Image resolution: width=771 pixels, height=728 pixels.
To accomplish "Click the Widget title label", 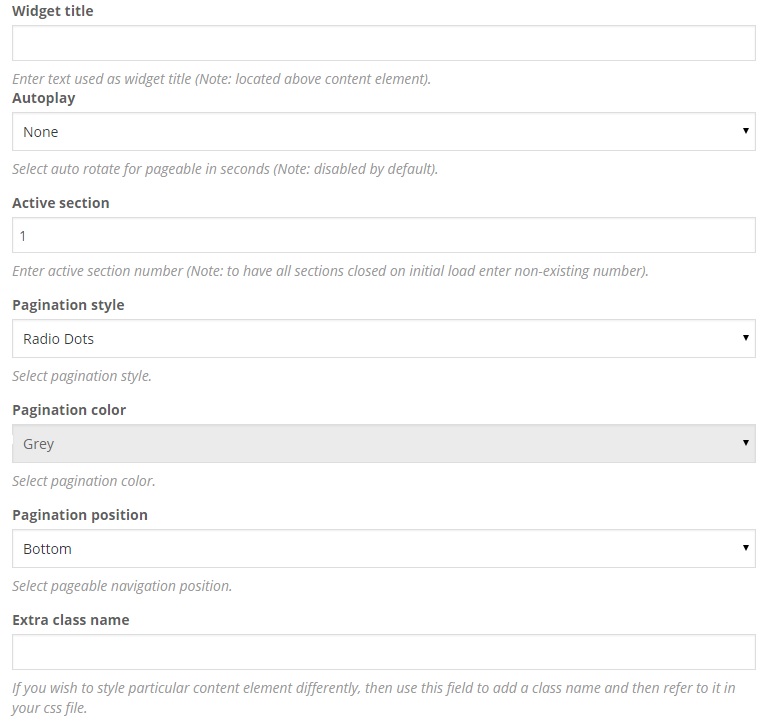I will pos(52,11).
